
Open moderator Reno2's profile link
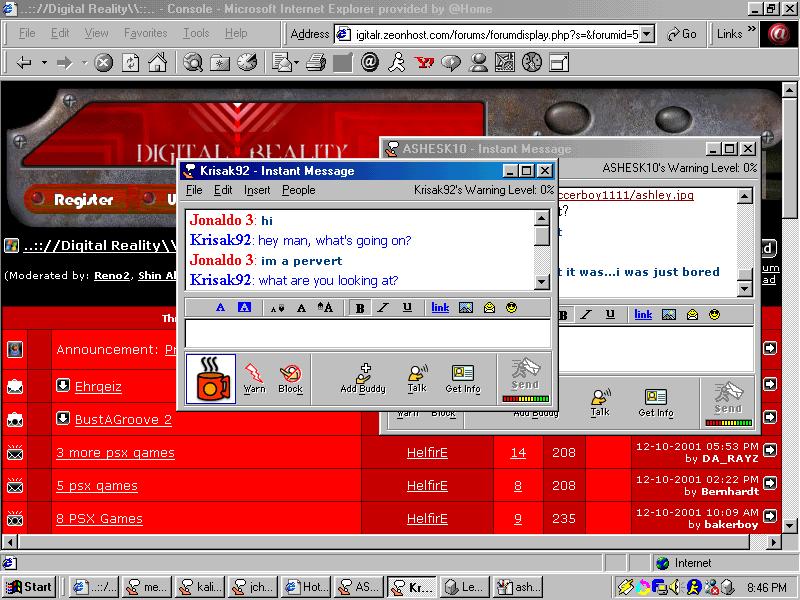click(x=112, y=276)
